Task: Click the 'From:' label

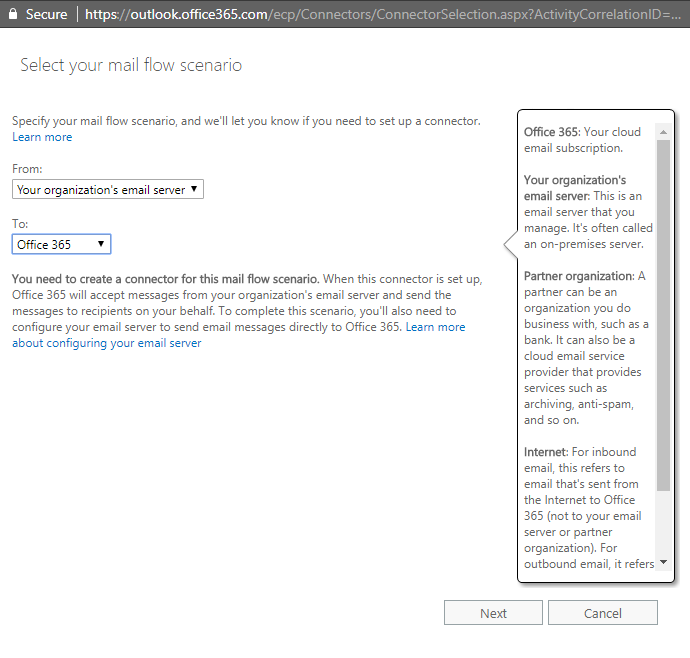Action: (x=27, y=169)
